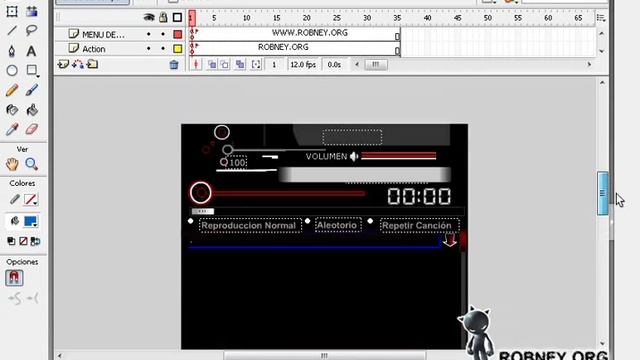This screenshot has height=360, width=640.
Task: Click timeline horizontal scrollbar thumb
Action: pos(376,64)
